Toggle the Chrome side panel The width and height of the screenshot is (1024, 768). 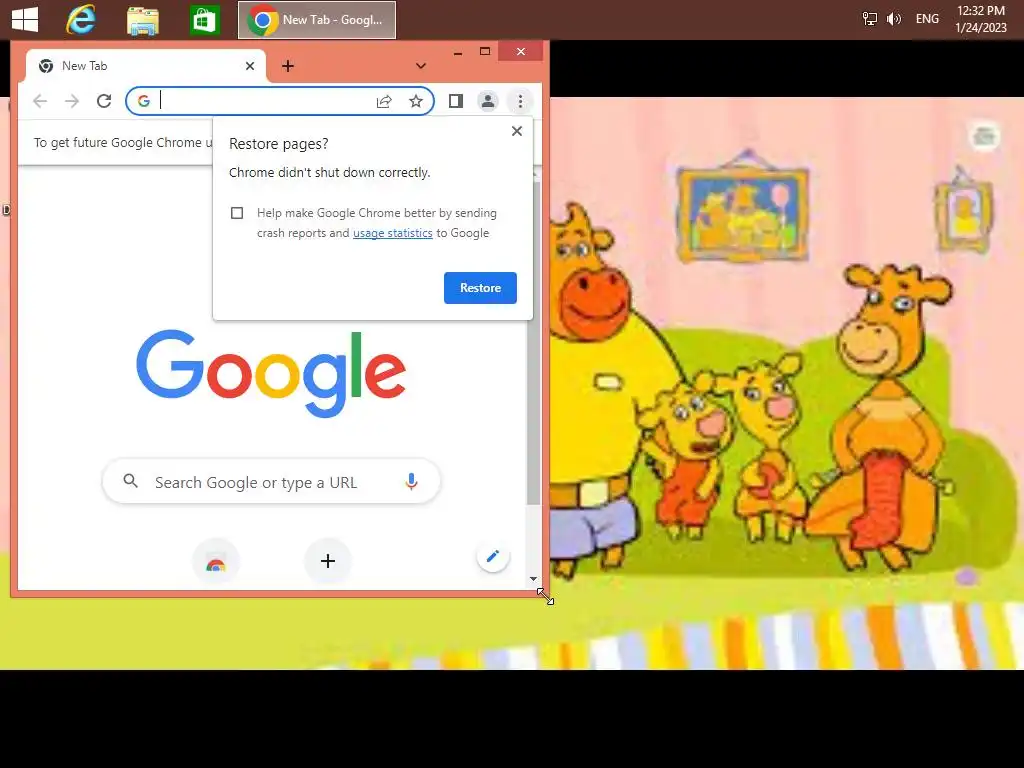[x=456, y=101]
